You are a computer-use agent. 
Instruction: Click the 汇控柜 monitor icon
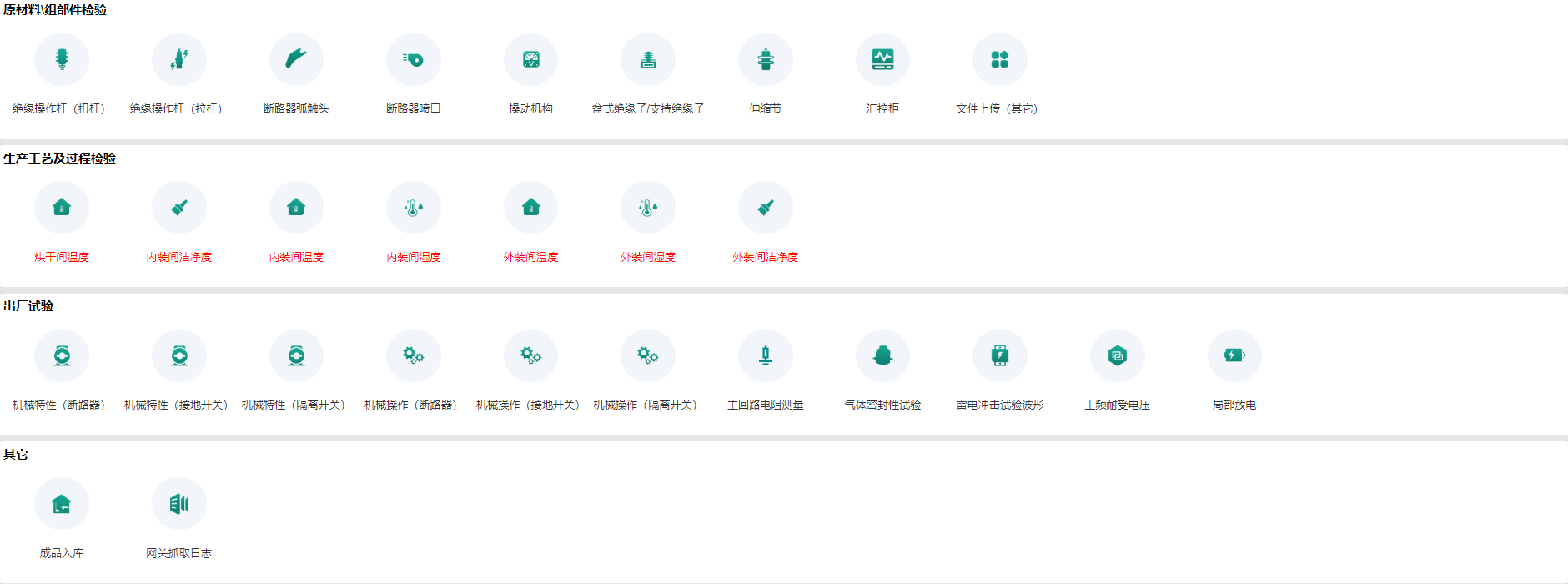(882, 60)
